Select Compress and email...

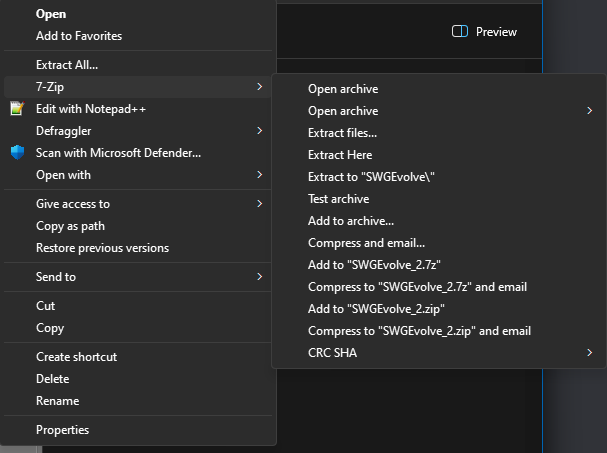[x=439, y=243]
